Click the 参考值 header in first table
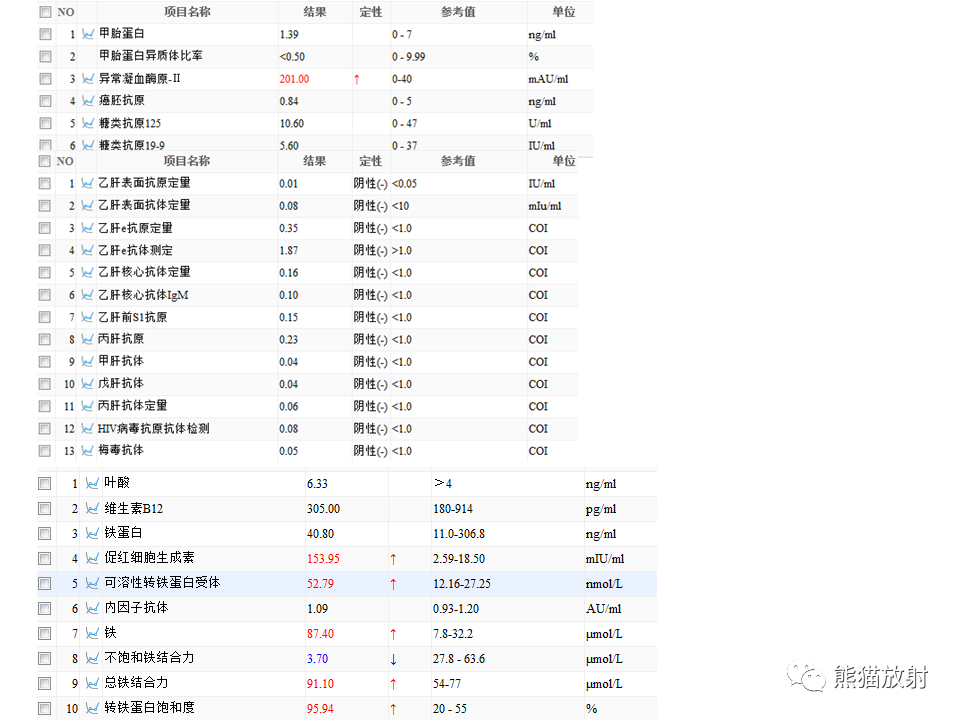This screenshot has height=720, width=960. pos(458,12)
